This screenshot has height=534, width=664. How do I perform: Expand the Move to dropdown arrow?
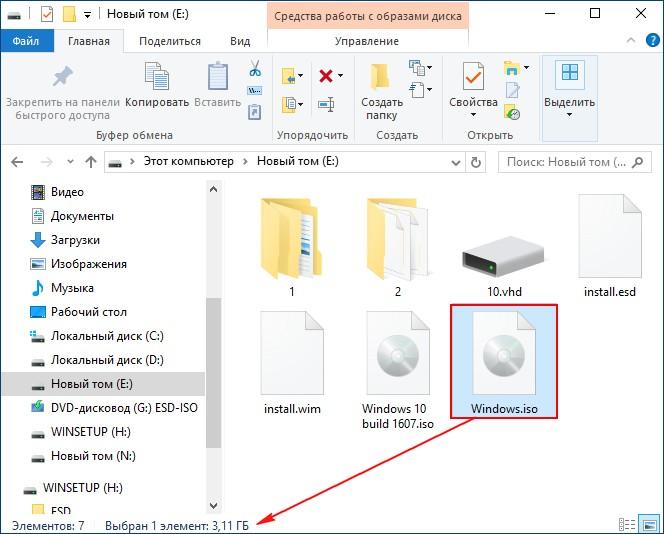click(x=300, y=76)
